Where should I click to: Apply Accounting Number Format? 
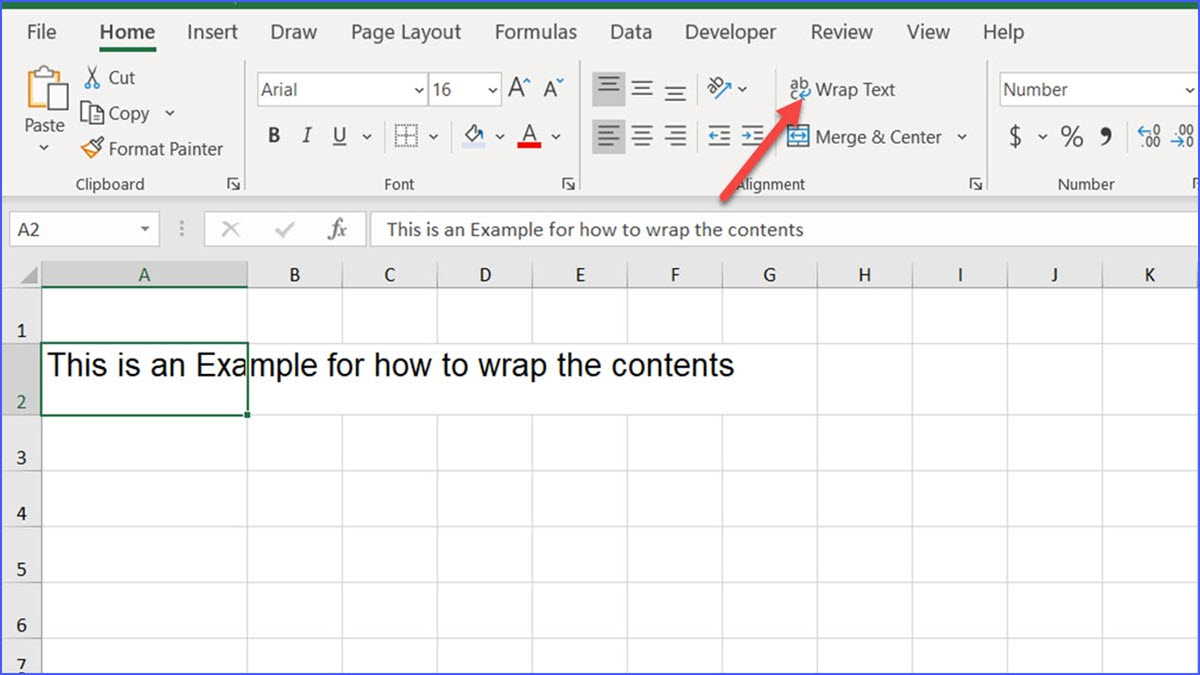[x=1014, y=136]
